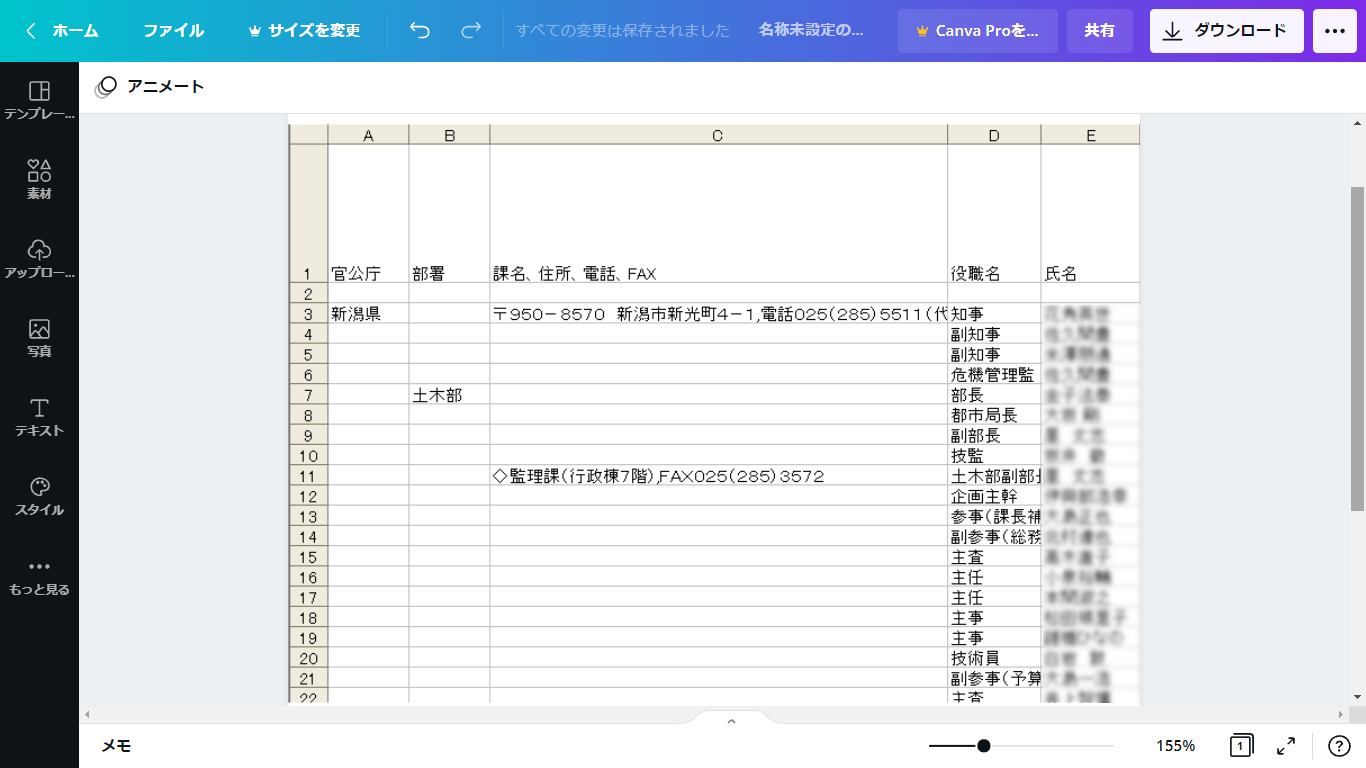Try Canva Pro button
The height and width of the screenshot is (768, 1366).
tap(977, 31)
